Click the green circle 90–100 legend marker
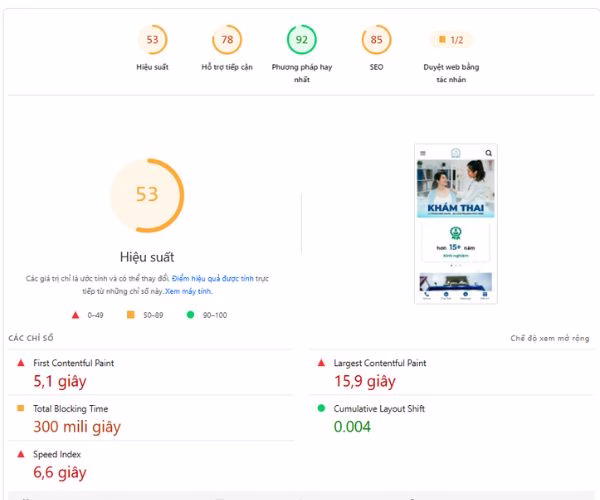The height and width of the screenshot is (500, 600). pyautogui.click(x=190, y=314)
